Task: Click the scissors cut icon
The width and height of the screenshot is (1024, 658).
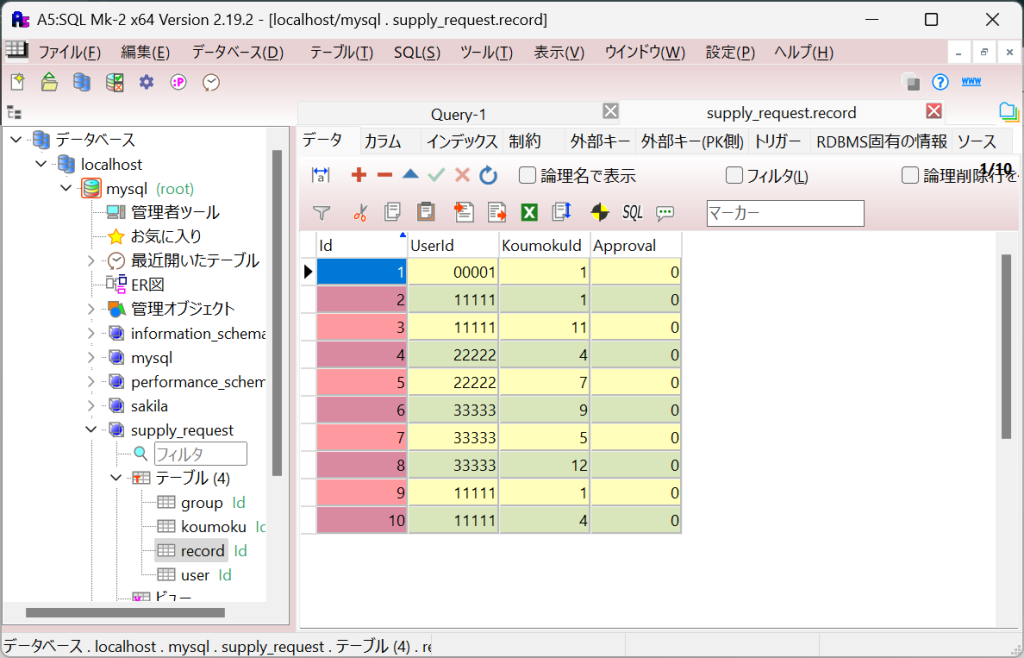Action: (360, 212)
